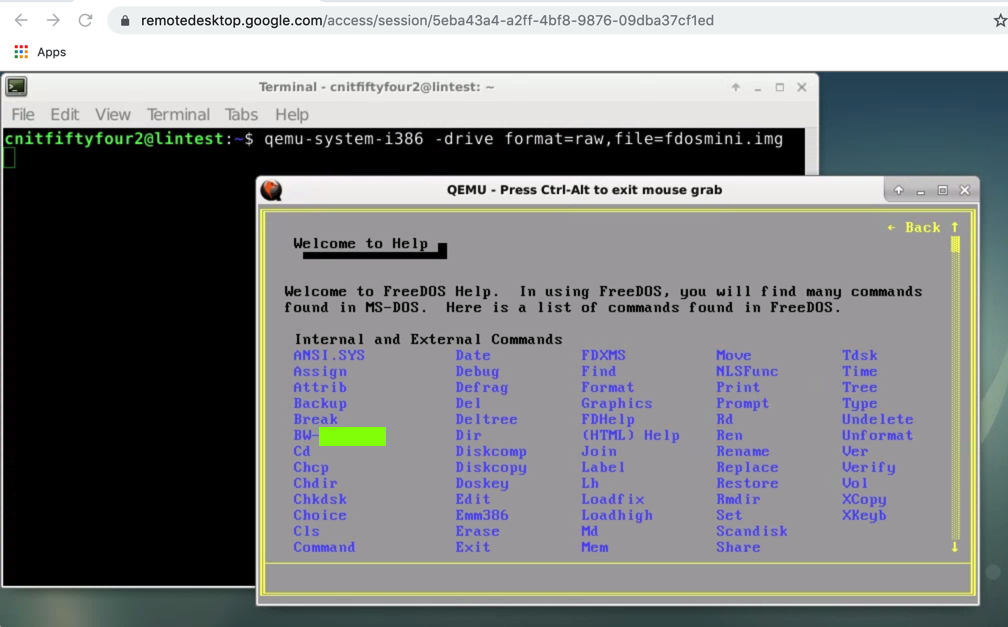Open the Tabs menu
Viewport: 1008px width, 627px height.
[x=241, y=114]
